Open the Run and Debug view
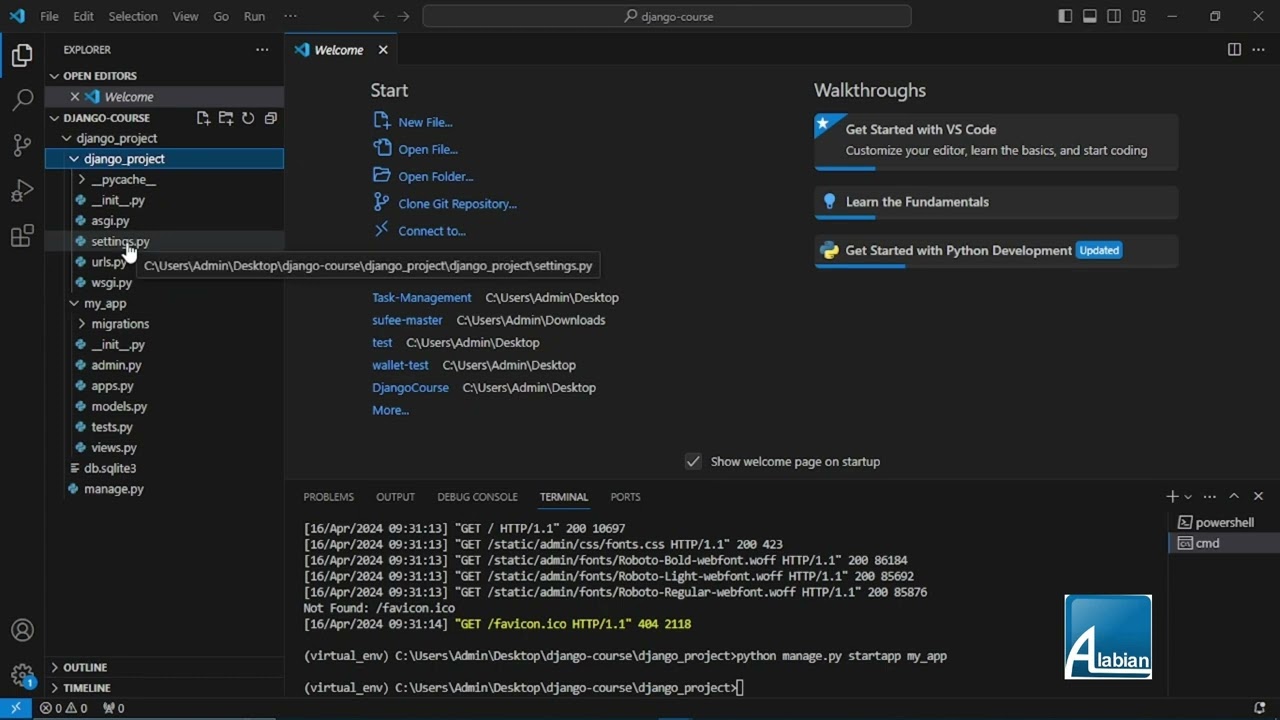Image resolution: width=1280 pixels, height=720 pixels. tap(22, 191)
